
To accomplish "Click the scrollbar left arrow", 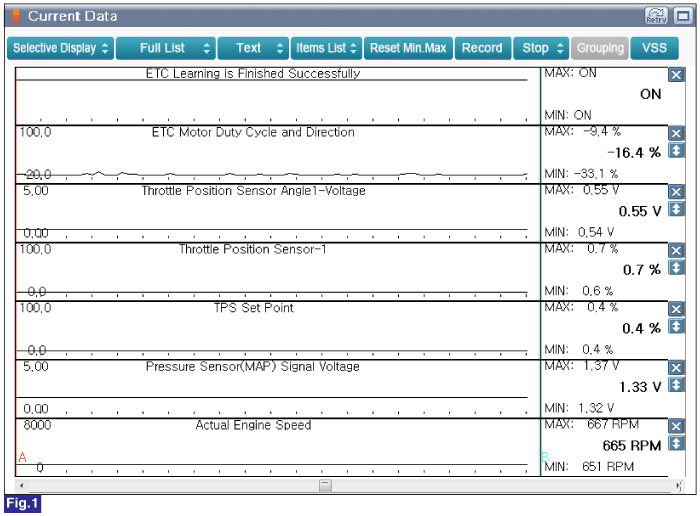I will [x=21, y=485].
